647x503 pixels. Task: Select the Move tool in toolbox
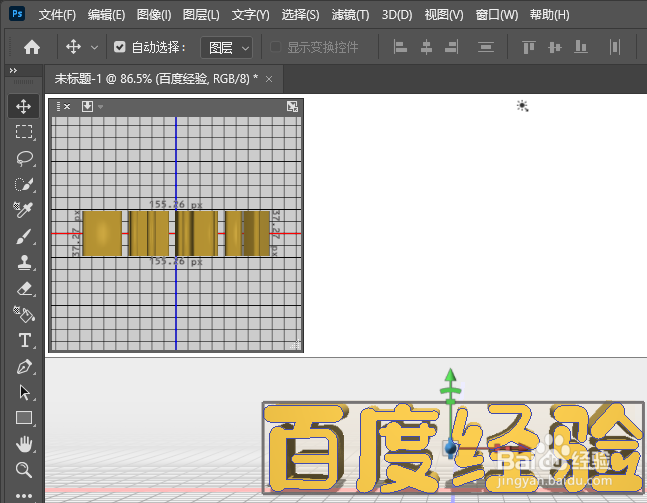coord(24,106)
